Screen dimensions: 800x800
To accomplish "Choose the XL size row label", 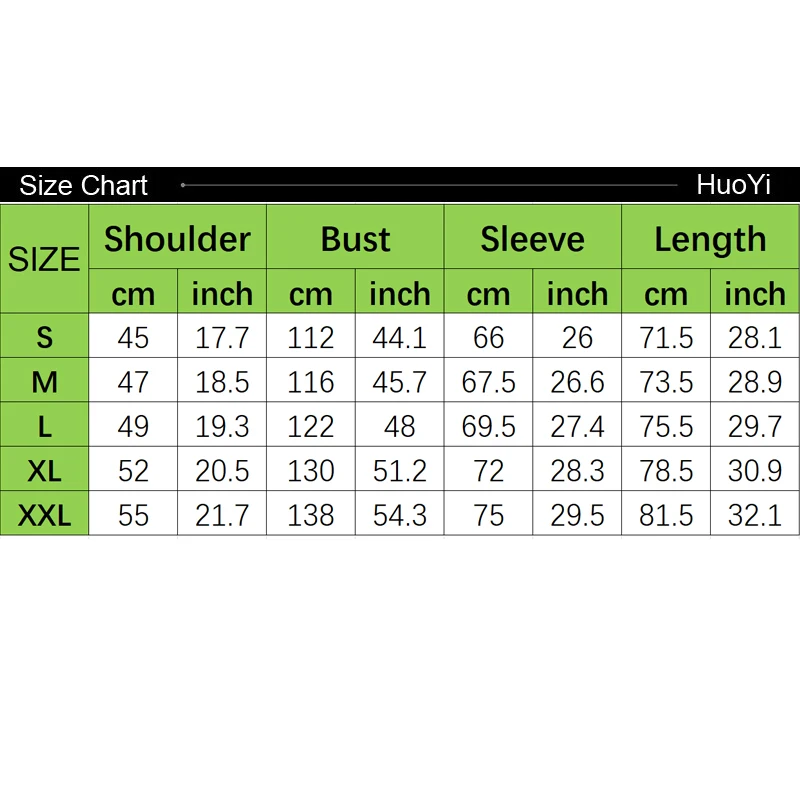I will coord(44,470).
